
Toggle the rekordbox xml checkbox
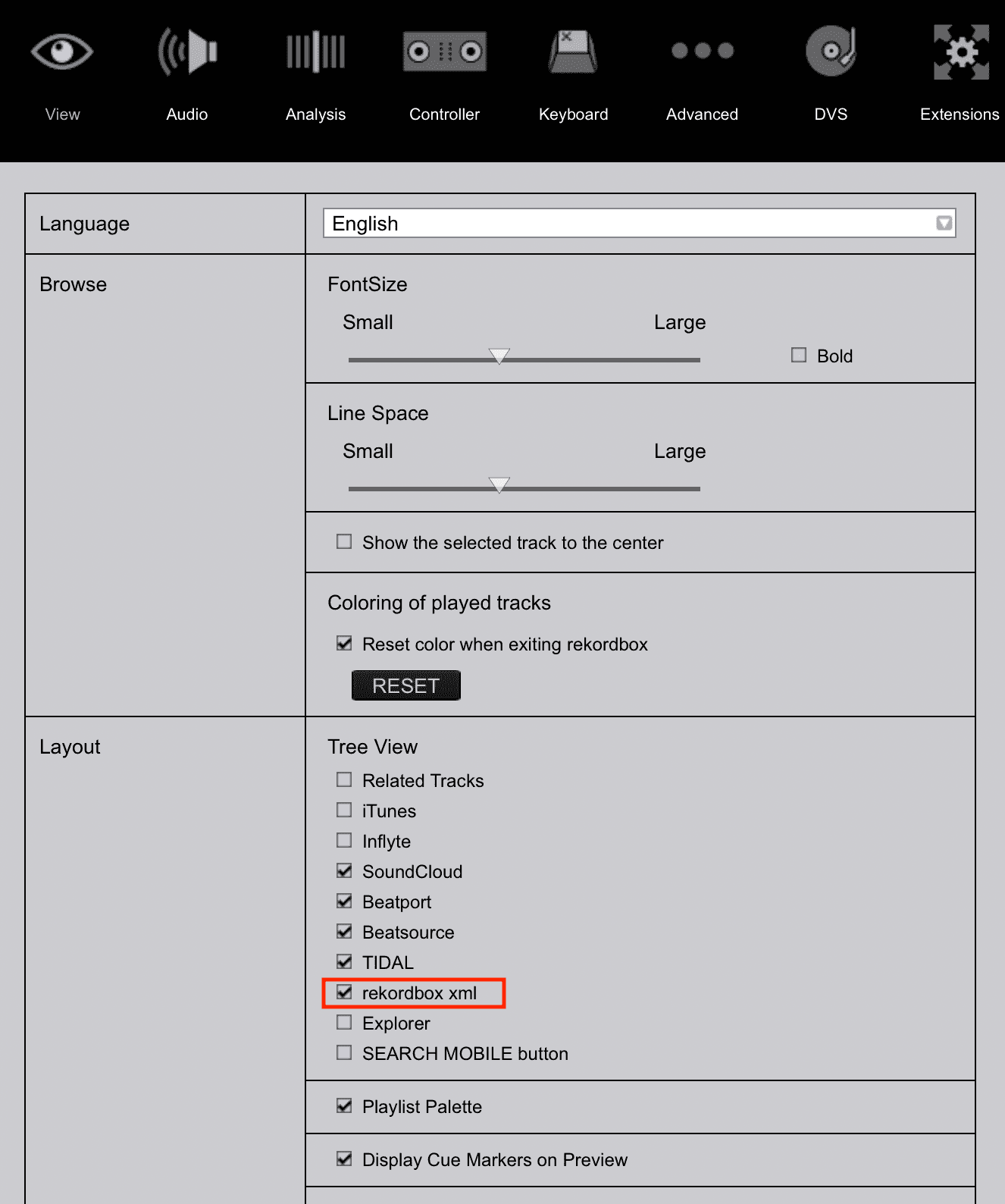coord(344,992)
